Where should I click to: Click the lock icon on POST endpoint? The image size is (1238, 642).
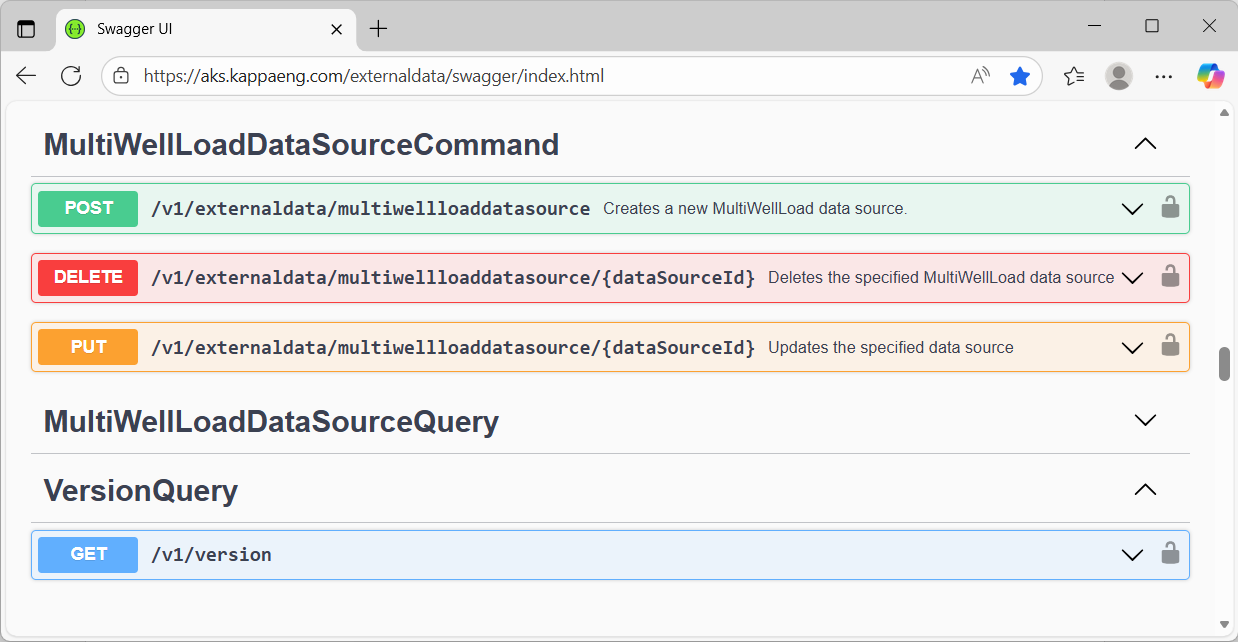(x=1169, y=208)
